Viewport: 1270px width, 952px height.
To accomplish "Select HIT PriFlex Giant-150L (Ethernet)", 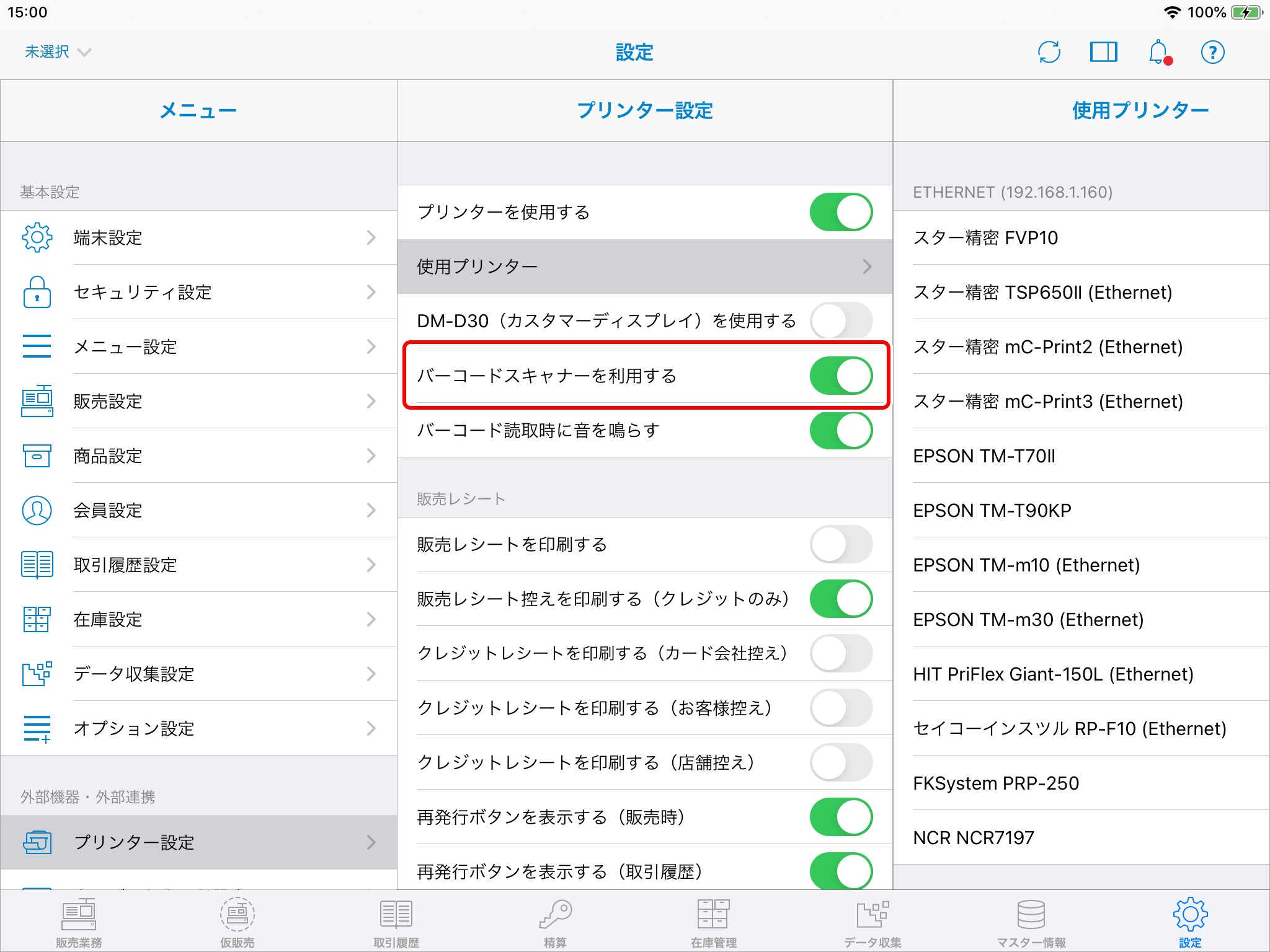I will (1081, 674).
